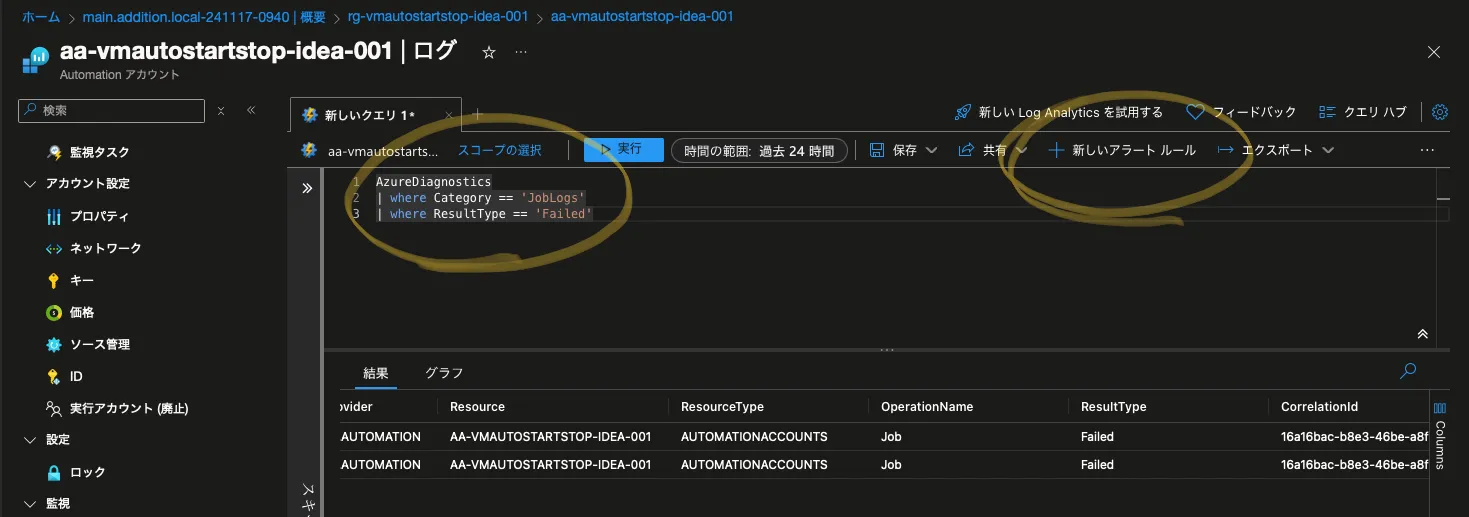Switch to the グラフ tab
The width and height of the screenshot is (1469, 517).
click(444, 373)
